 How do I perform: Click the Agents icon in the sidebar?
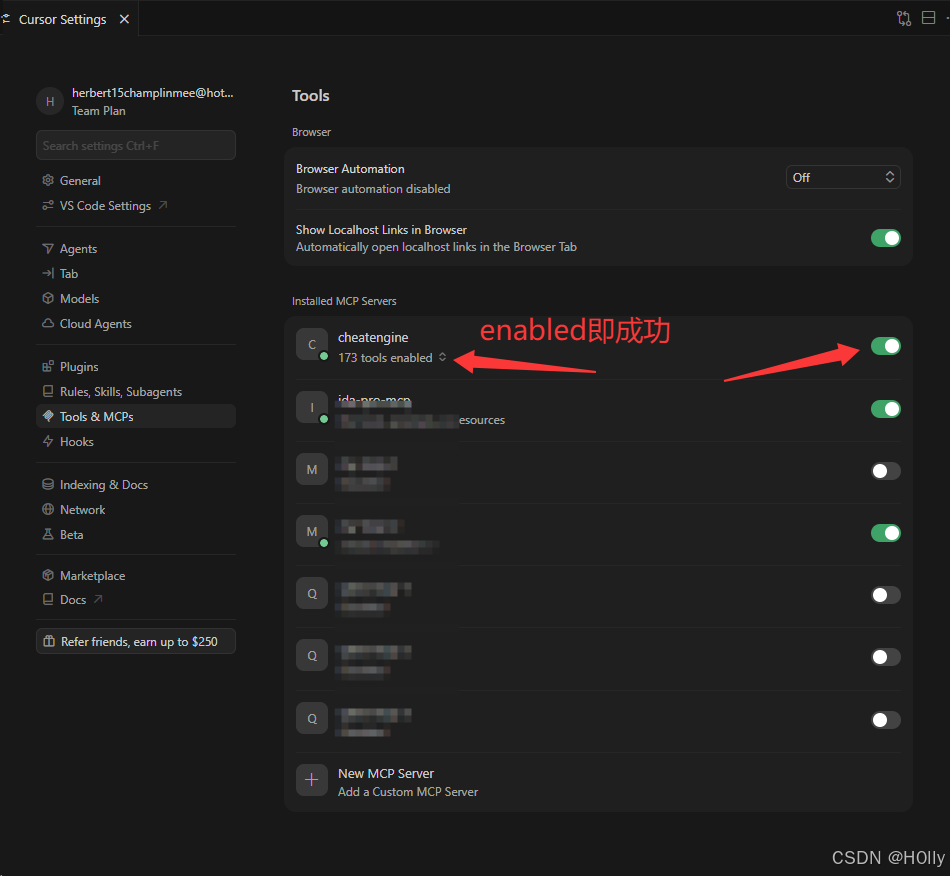[x=48, y=248]
